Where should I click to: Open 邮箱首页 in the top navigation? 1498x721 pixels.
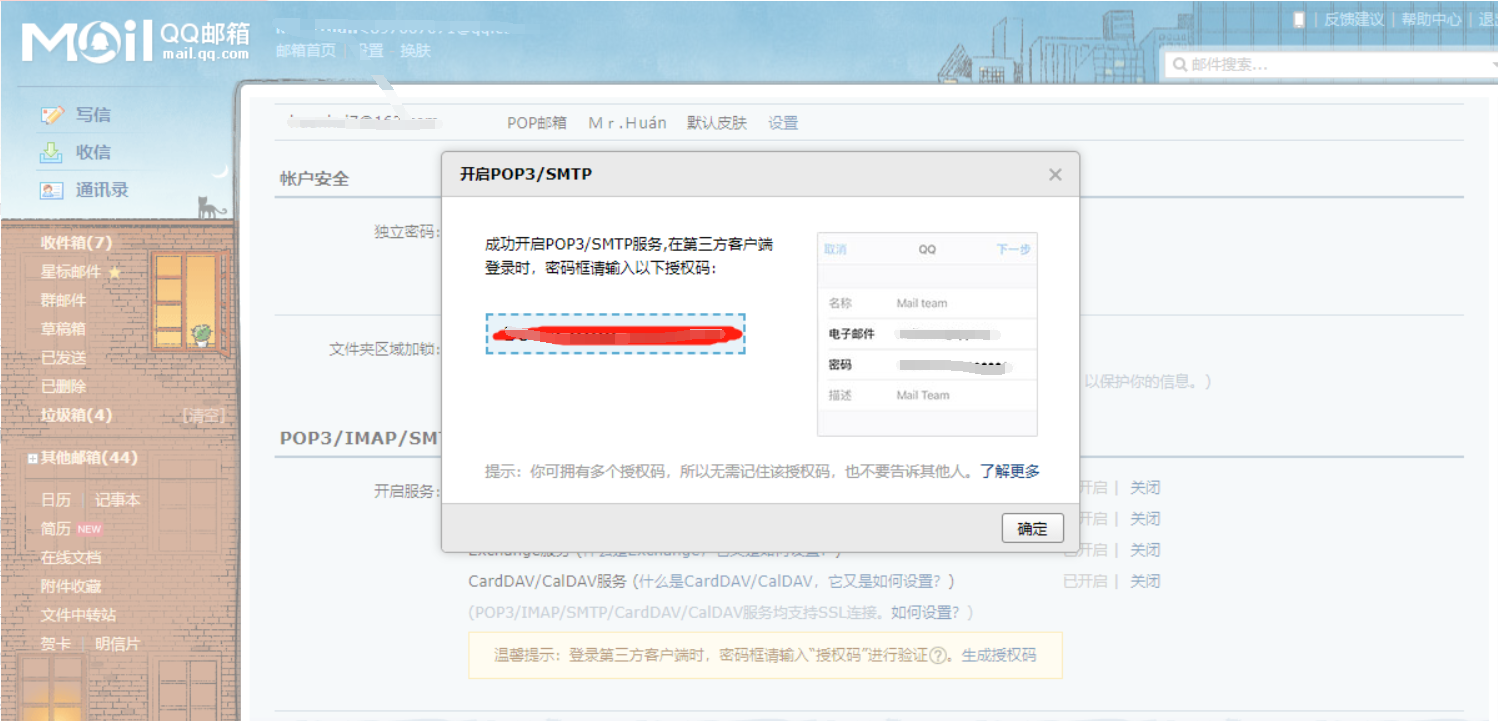click(306, 50)
